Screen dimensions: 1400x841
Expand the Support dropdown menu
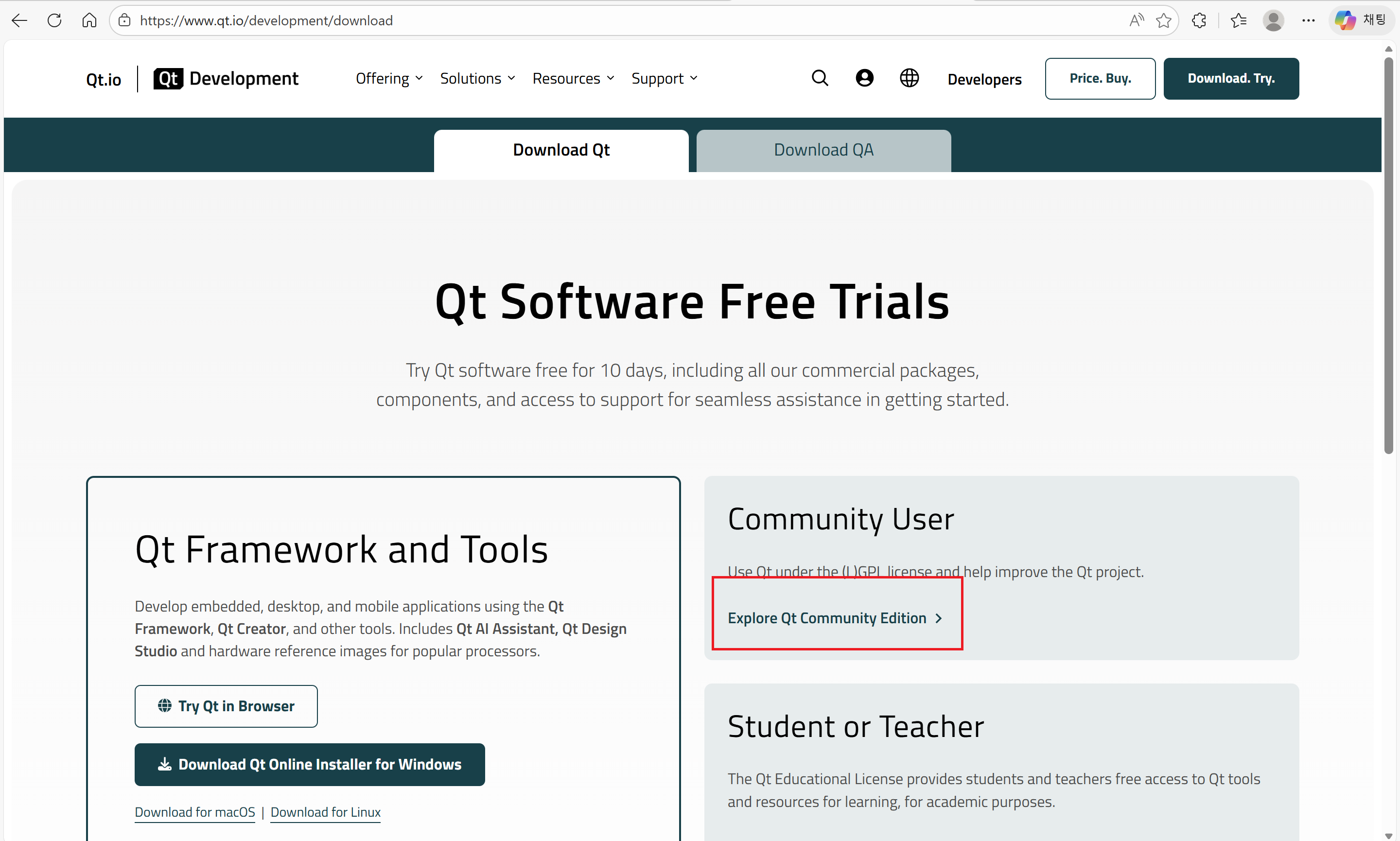click(x=664, y=78)
